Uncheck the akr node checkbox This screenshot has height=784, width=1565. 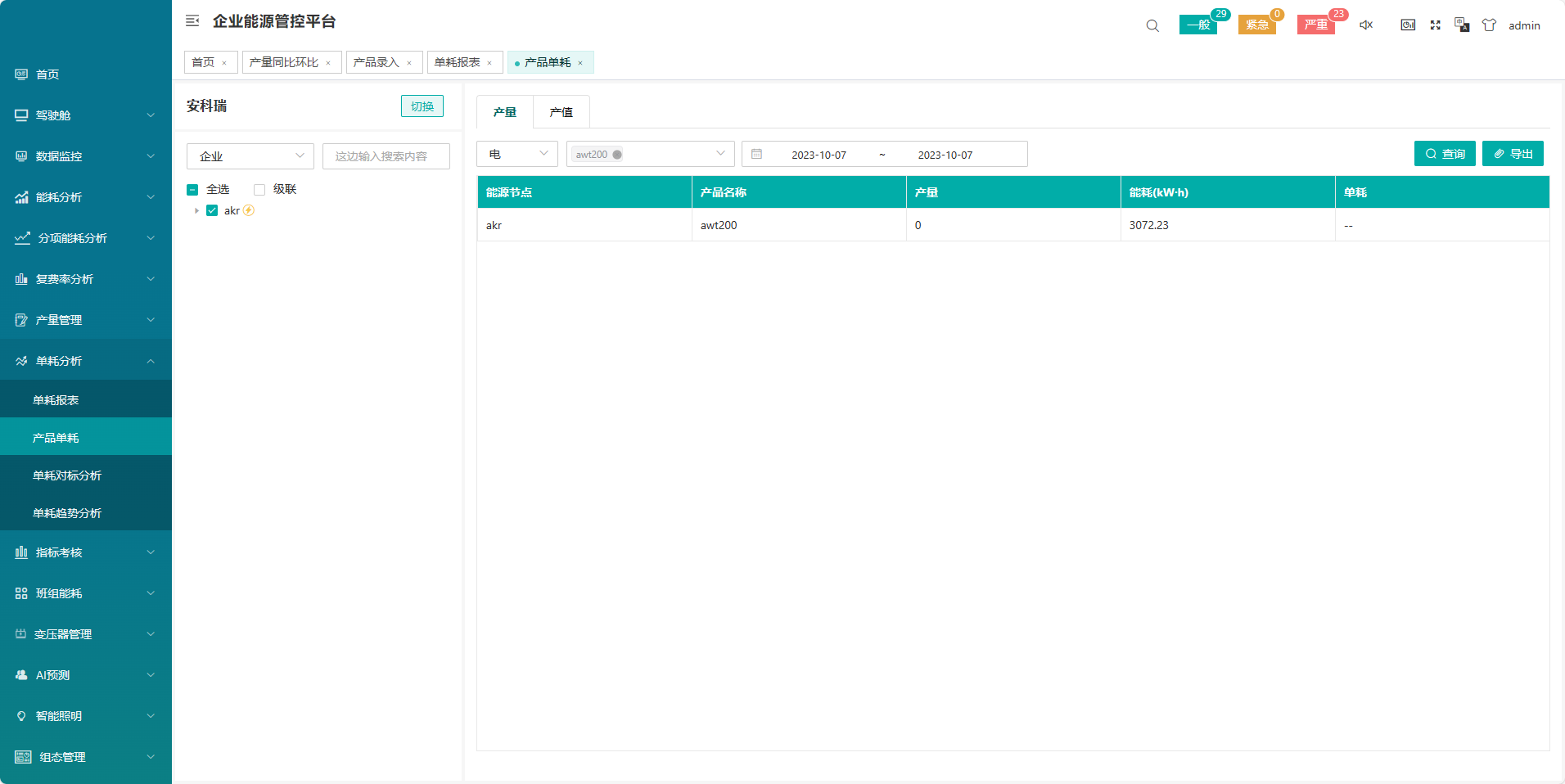pyautogui.click(x=212, y=211)
